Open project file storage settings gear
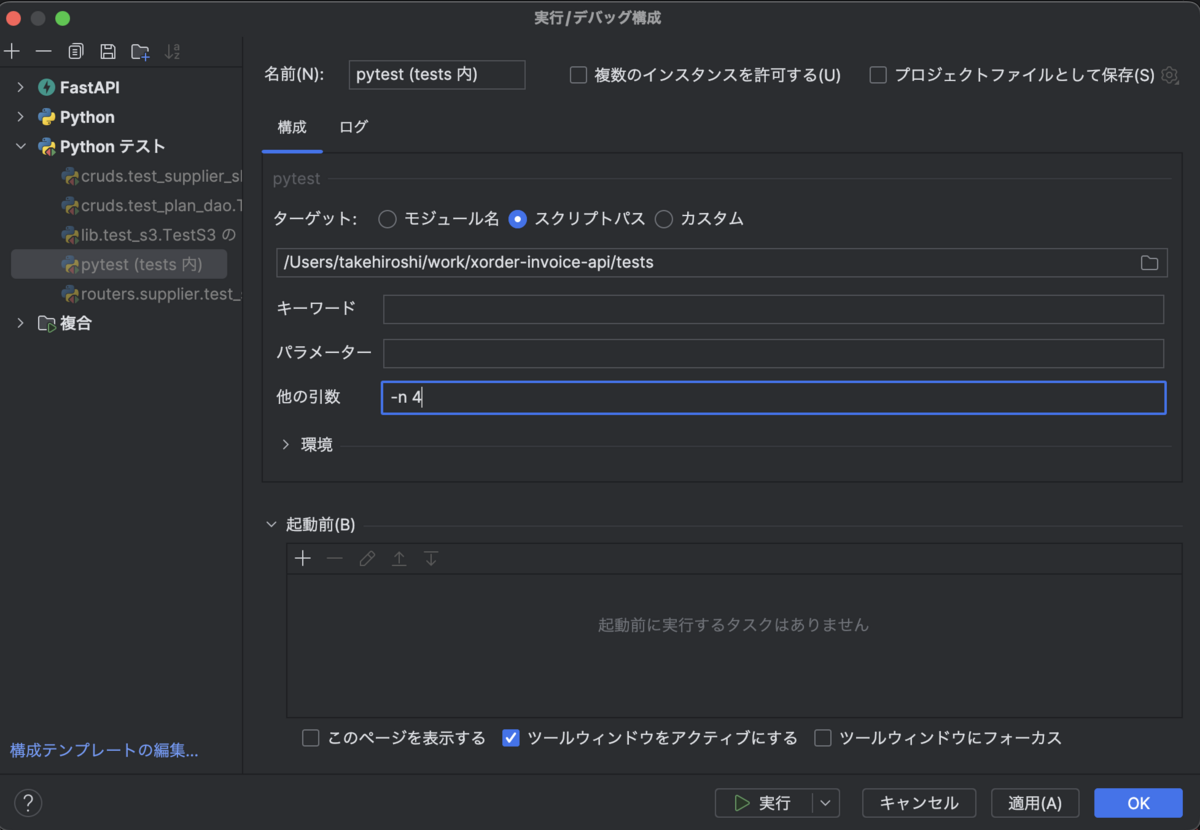Image resolution: width=1200 pixels, height=830 pixels. pyautogui.click(x=1169, y=75)
